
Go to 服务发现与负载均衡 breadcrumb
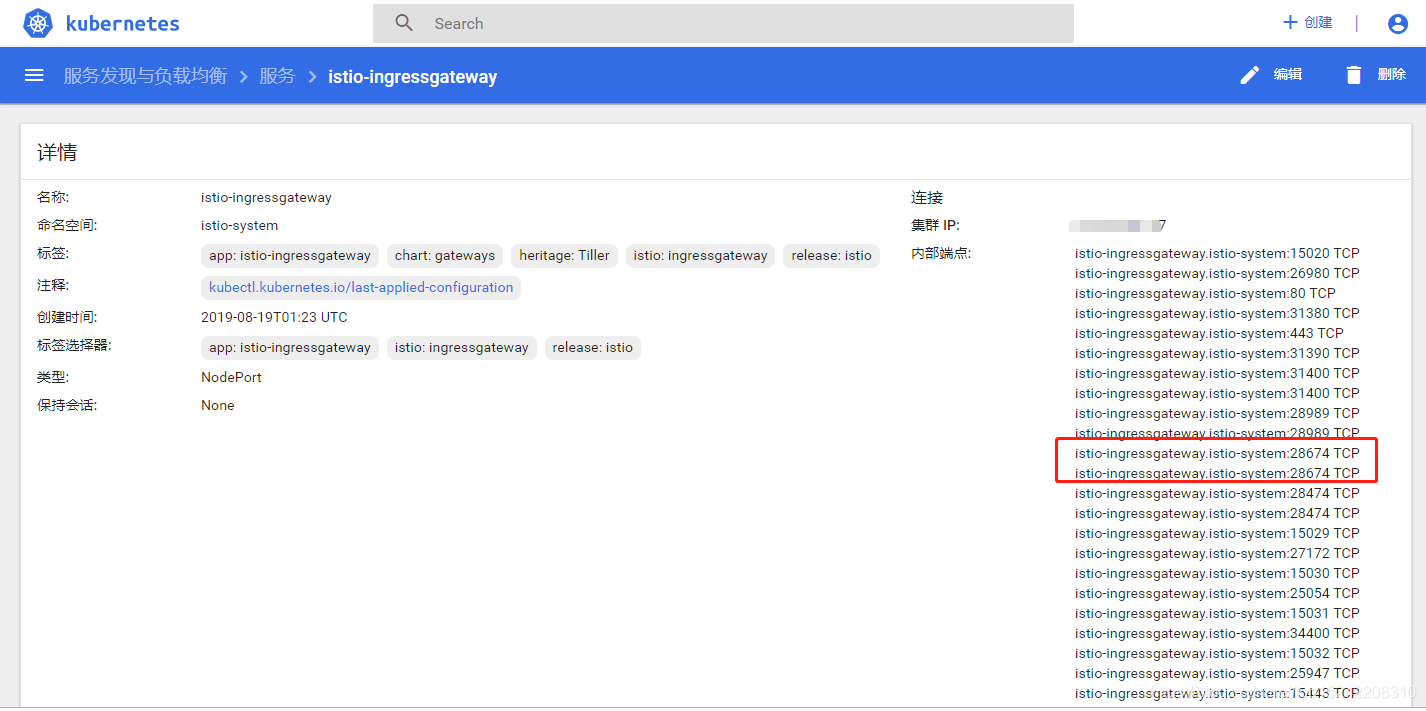click(x=145, y=76)
